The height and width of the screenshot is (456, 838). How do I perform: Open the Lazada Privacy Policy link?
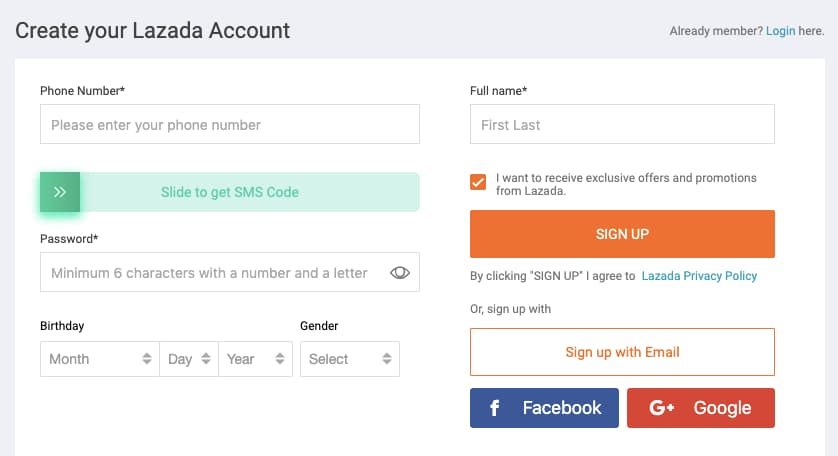699,276
